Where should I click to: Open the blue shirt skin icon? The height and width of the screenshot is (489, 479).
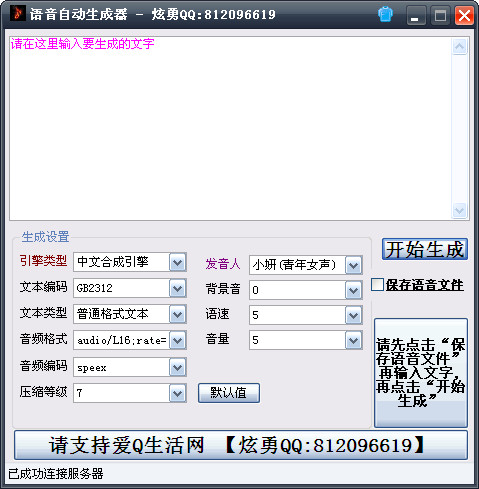(385, 14)
